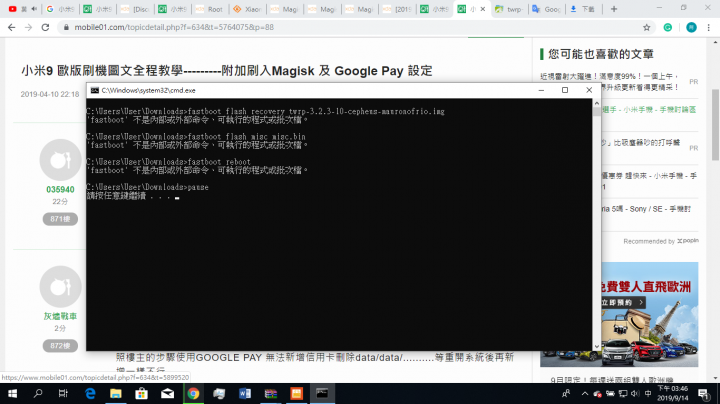Open the Chrome three-dot menu
720x404 pixels.
click(709, 28)
